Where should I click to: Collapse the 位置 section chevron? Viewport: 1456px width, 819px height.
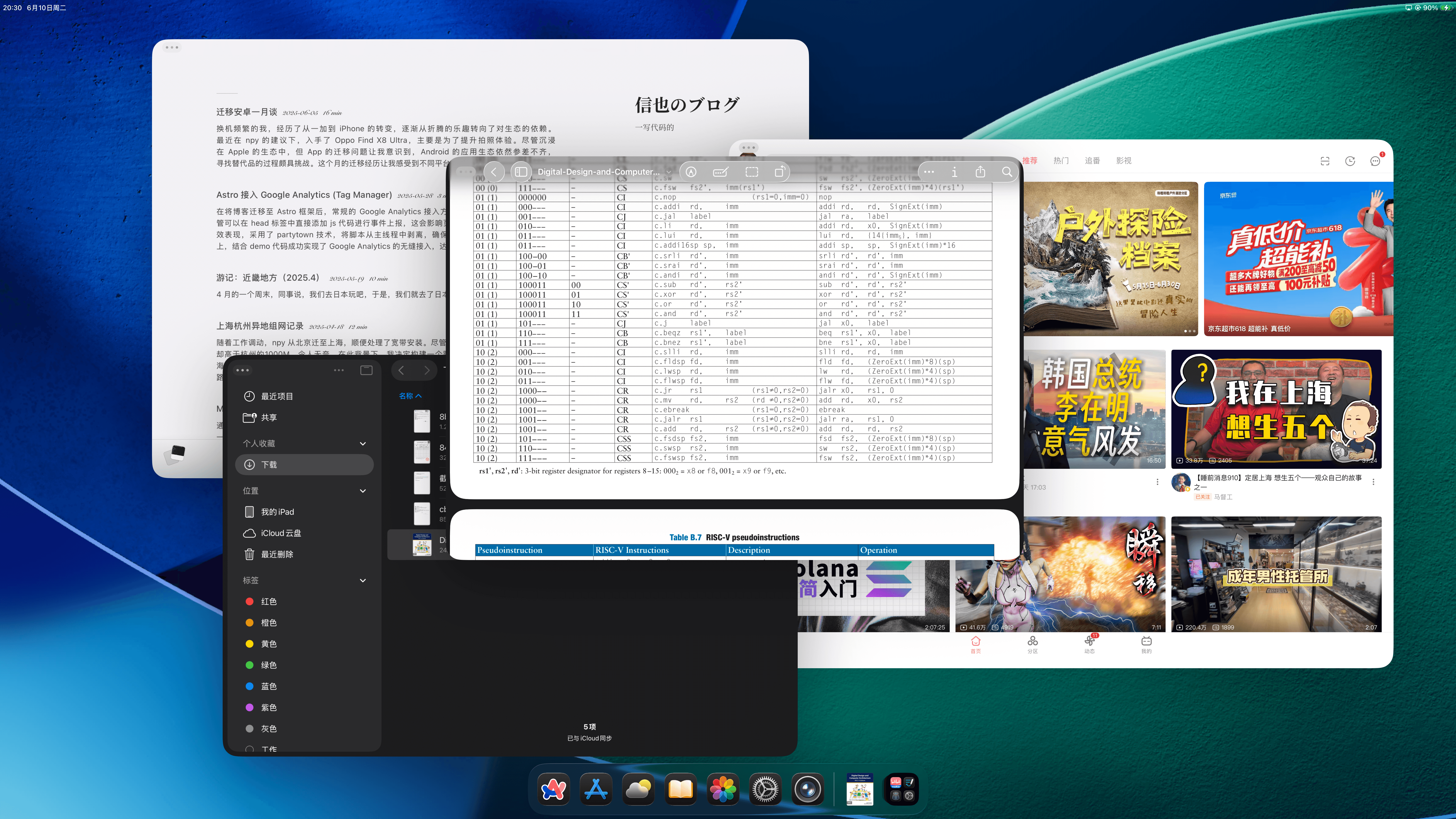tap(362, 491)
